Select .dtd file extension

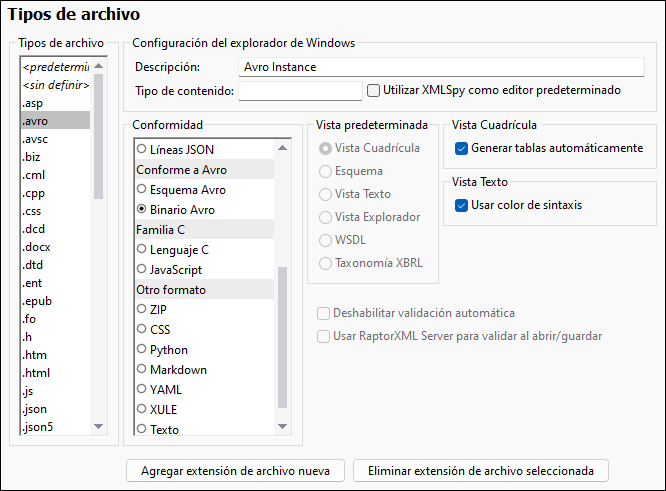click(56, 265)
